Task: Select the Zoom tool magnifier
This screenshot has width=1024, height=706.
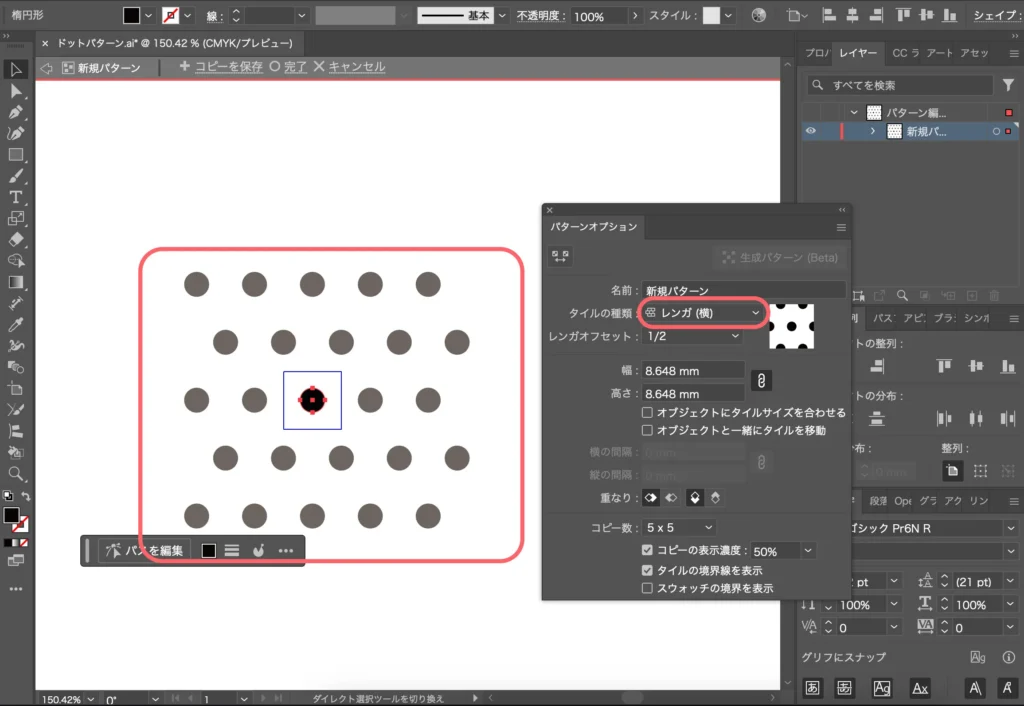Action: coord(16,473)
